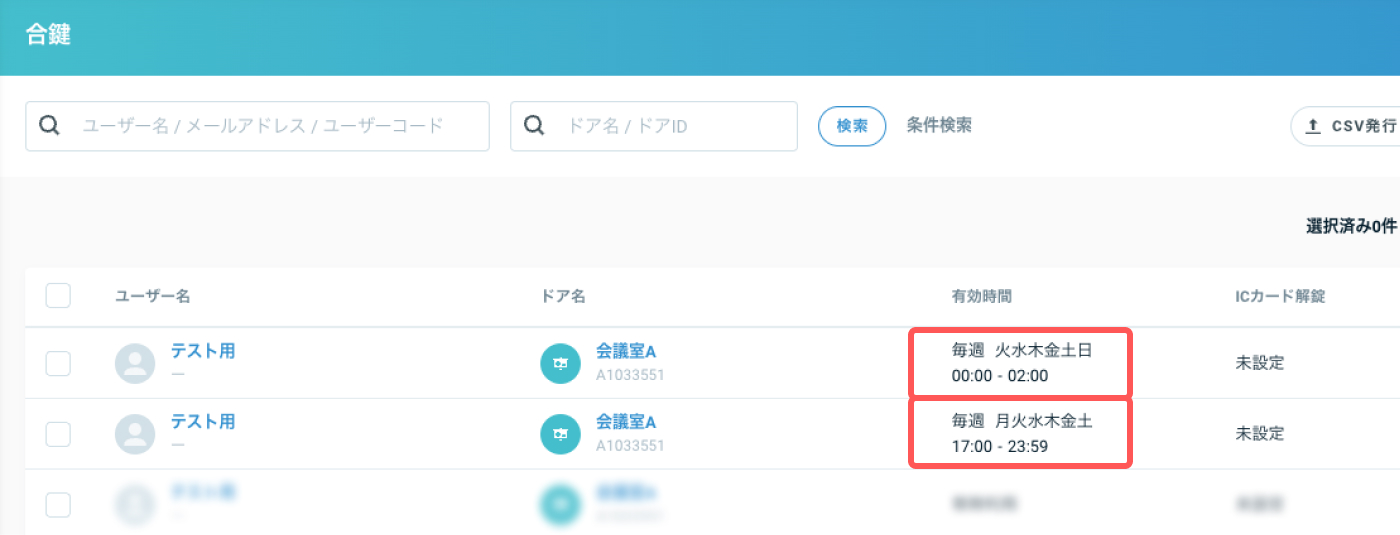The height and width of the screenshot is (535, 1400).
Task: Click 未設定 in the 17:00 - 23:59 row
Action: pyautogui.click(x=1260, y=433)
